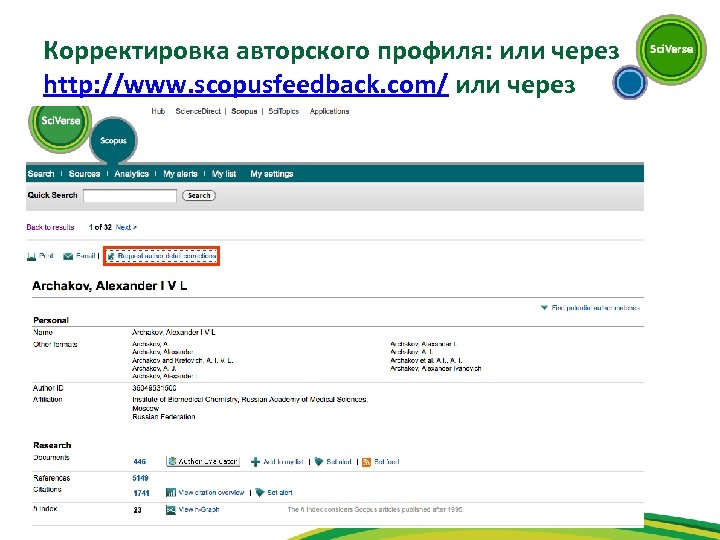Viewport: 720px width, 540px height.
Task: Open the 1741 citations count link
Action: point(141,493)
